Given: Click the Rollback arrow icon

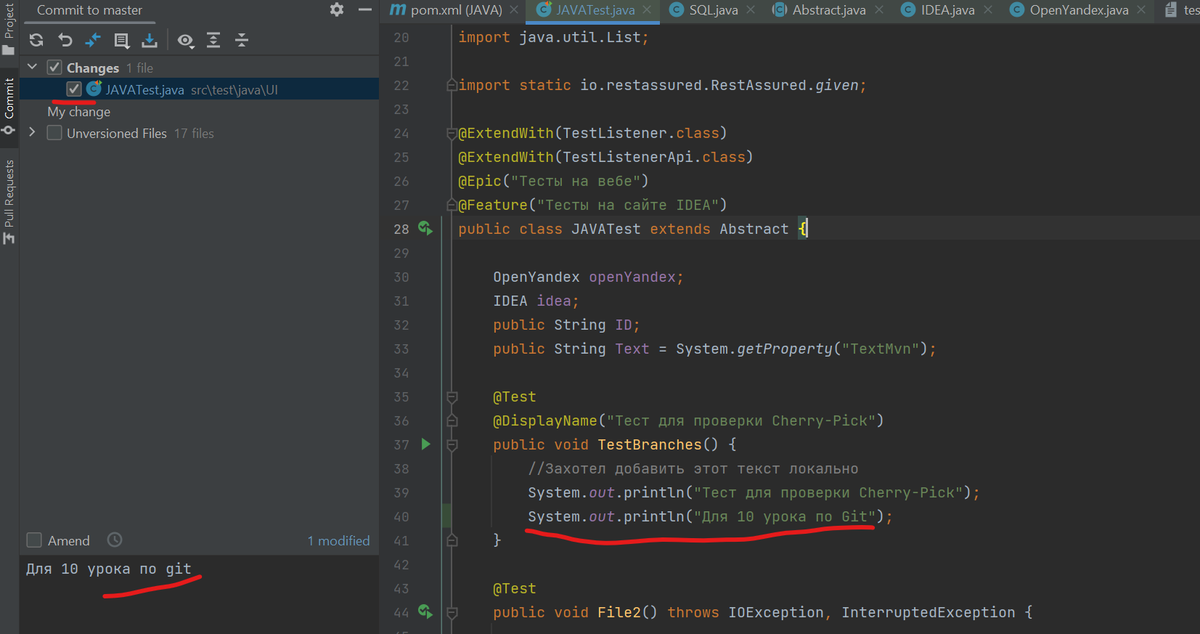Looking at the screenshot, I should coord(65,41).
